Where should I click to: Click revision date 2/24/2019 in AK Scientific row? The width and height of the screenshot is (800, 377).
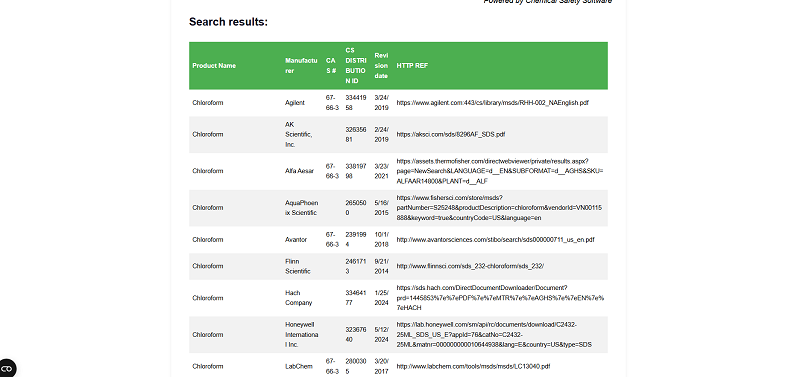click(381, 135)
